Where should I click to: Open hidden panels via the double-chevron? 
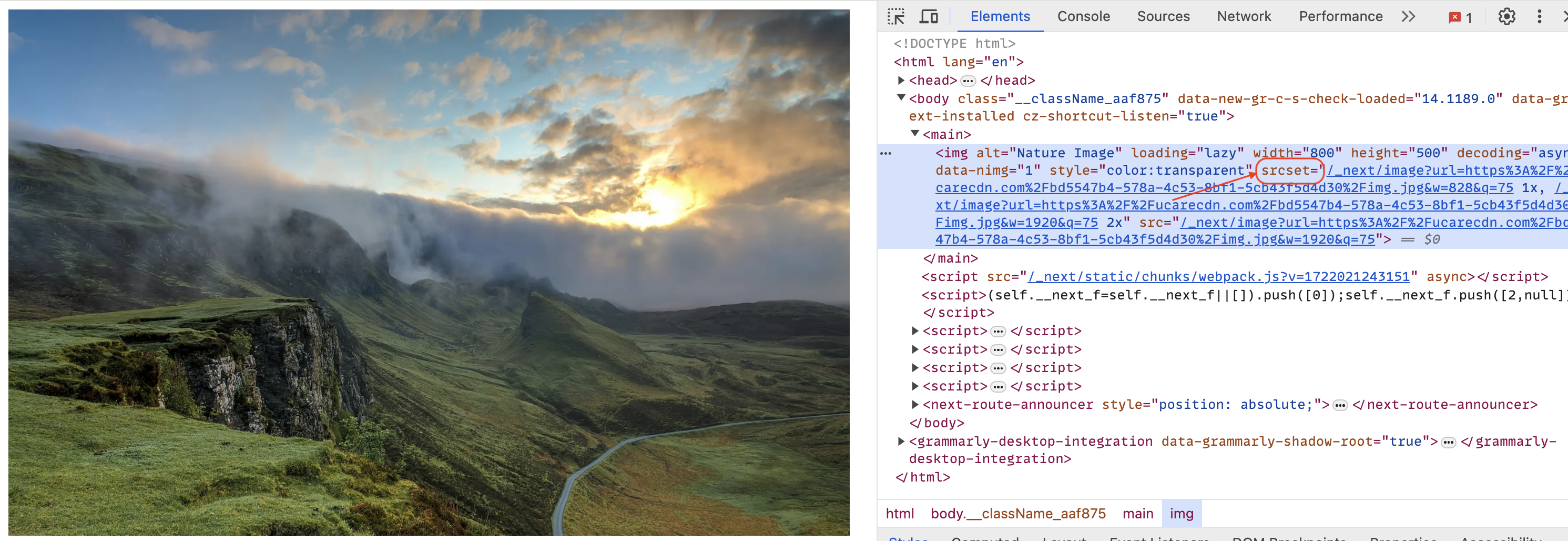(1408, 16)
